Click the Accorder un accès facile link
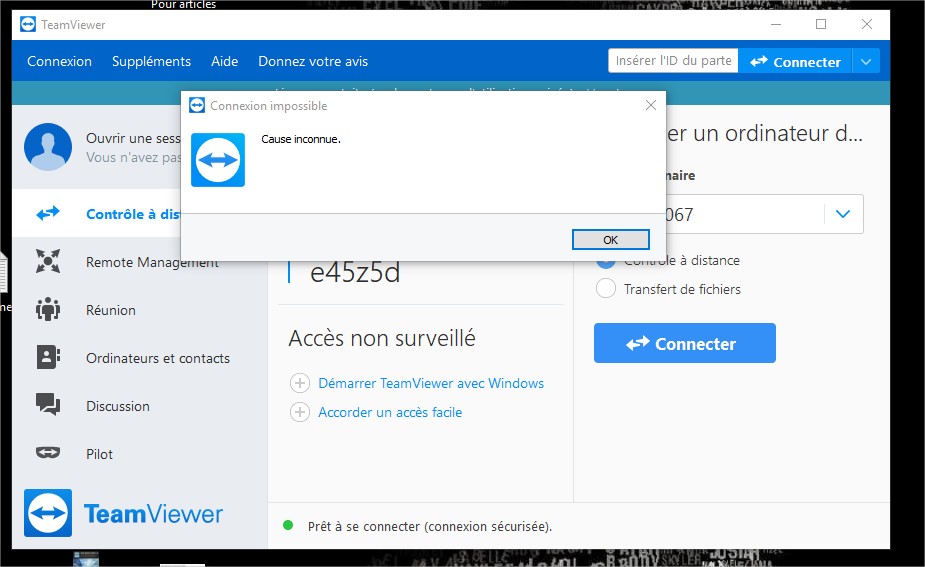The height and width of the screenshot is (567, 925). (390, 412)
